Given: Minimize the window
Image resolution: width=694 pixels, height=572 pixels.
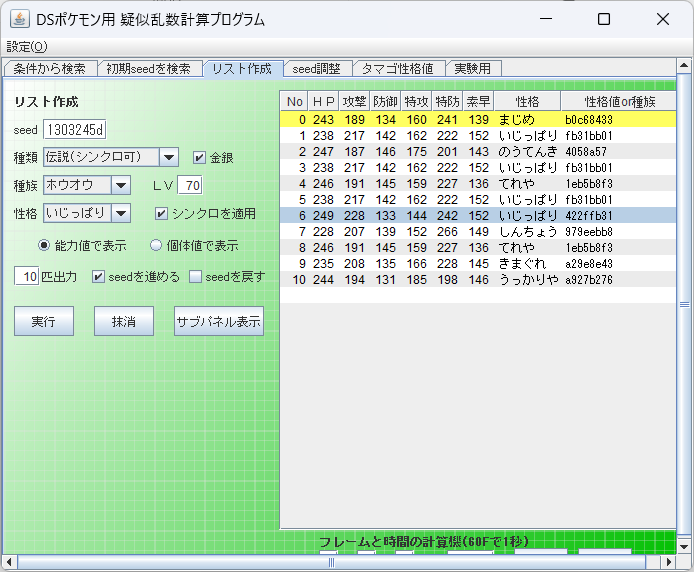Looking at the screenshot, I should [546, 19].
